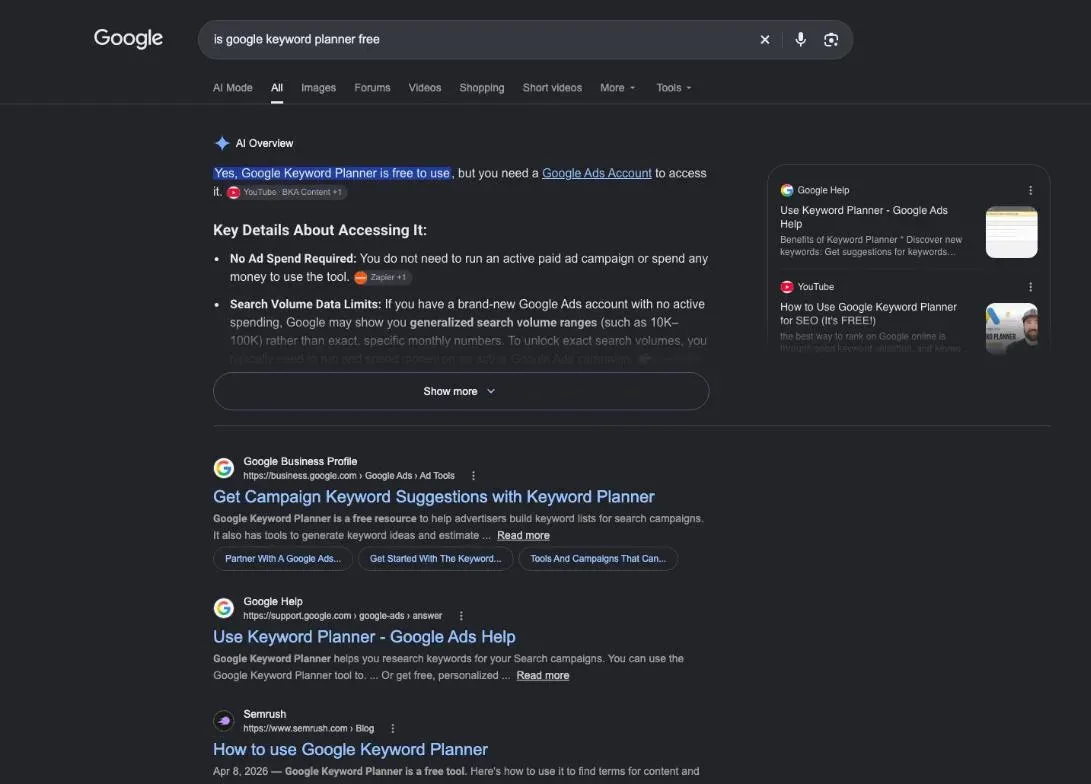
Task: Click the Semrush result favicon
Action: (223, 721)
